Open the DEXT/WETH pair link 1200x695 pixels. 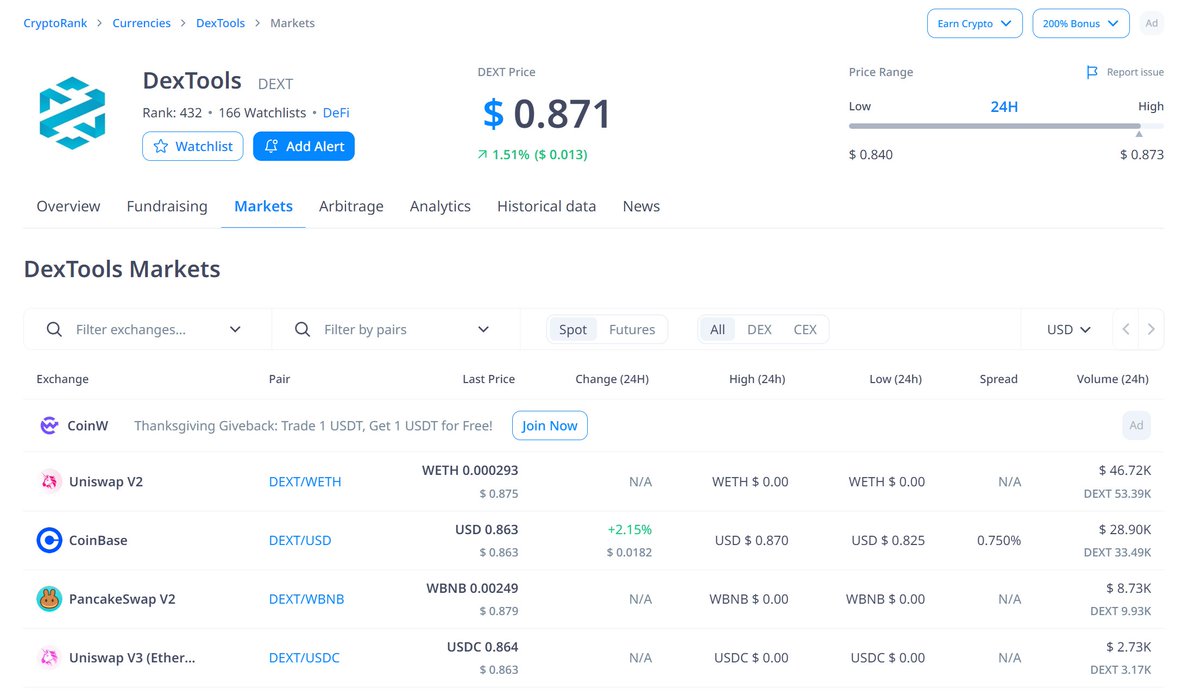point(305,481)
